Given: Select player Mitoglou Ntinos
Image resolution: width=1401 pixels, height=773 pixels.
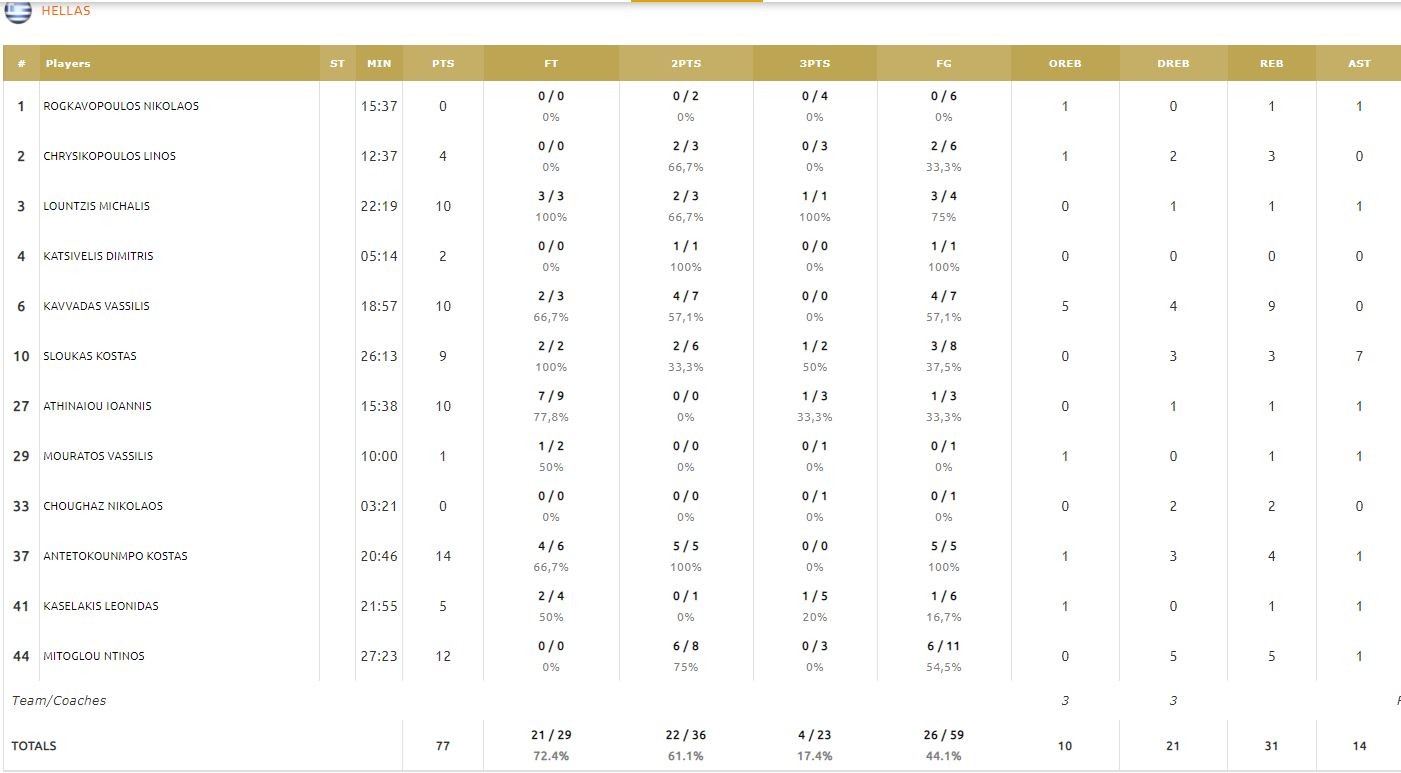Looking at the screenshot, I should pos(94,656).
